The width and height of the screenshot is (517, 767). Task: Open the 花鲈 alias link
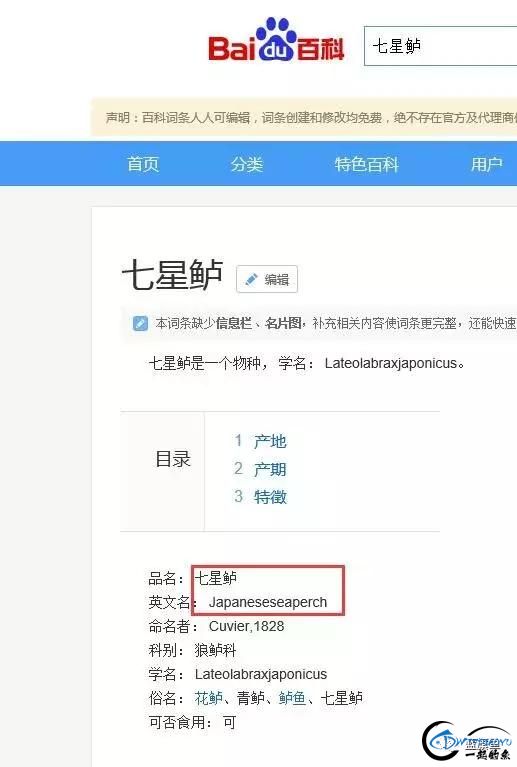[209, 698]
